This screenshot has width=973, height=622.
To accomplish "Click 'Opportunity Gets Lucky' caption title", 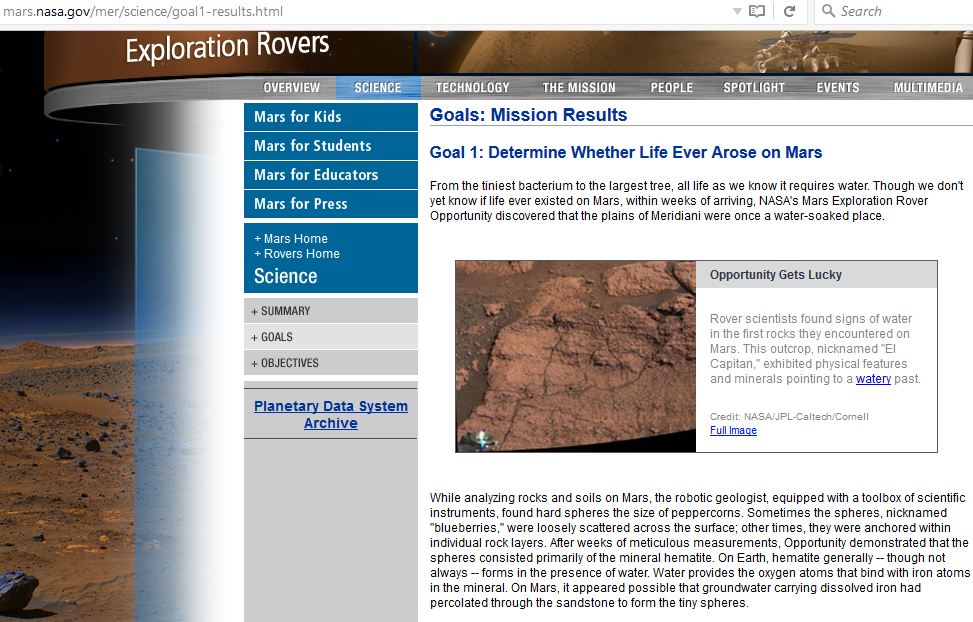I will (776, 275).
